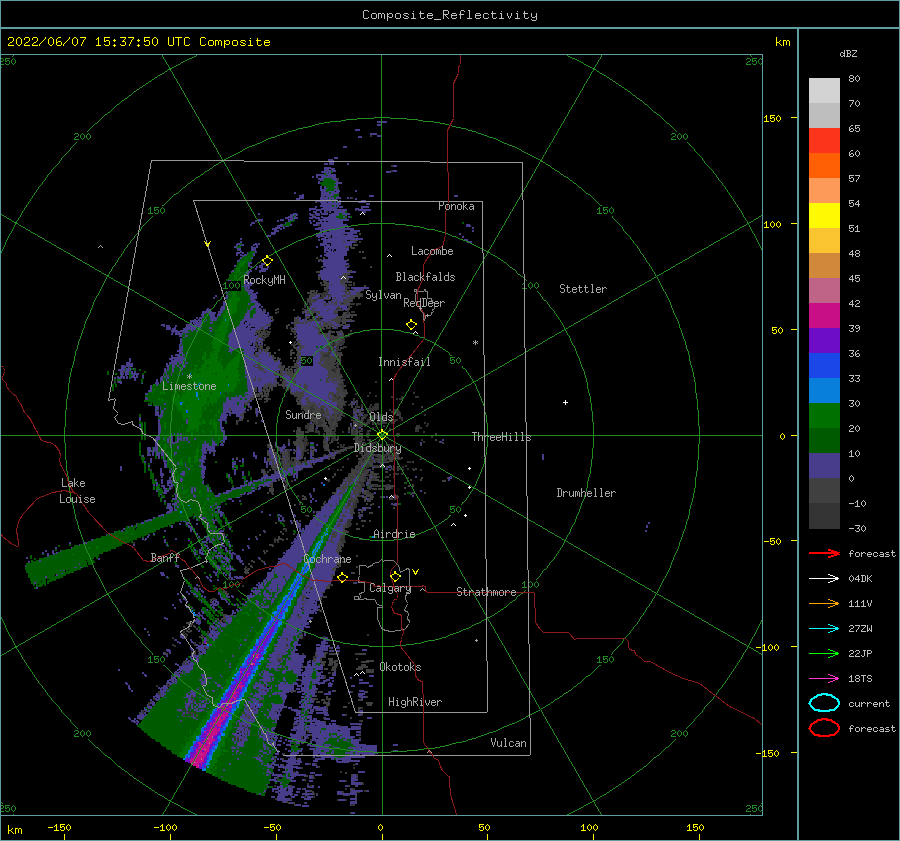900x841 pixels.
Task: Click the white 04DK arrow icon
Action: (824, 579)
